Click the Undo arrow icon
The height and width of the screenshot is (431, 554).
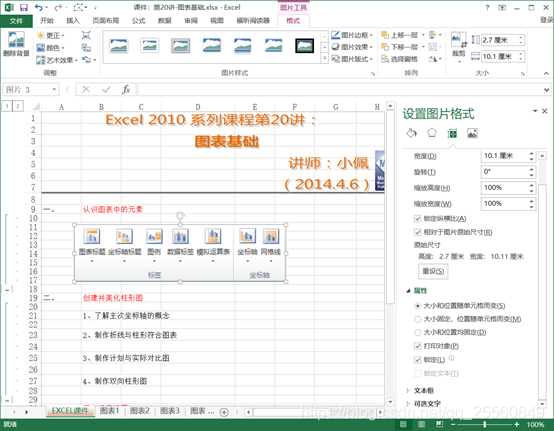tap(39, 7)
